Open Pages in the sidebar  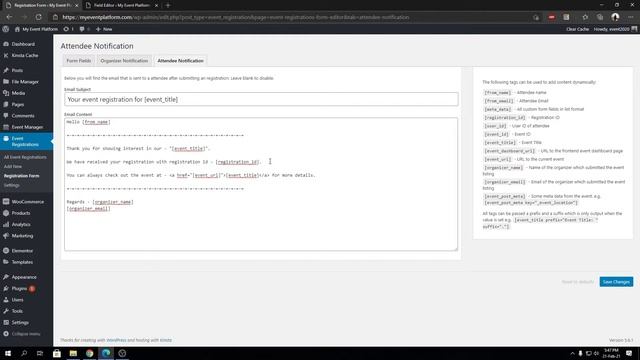coord(18,104)
